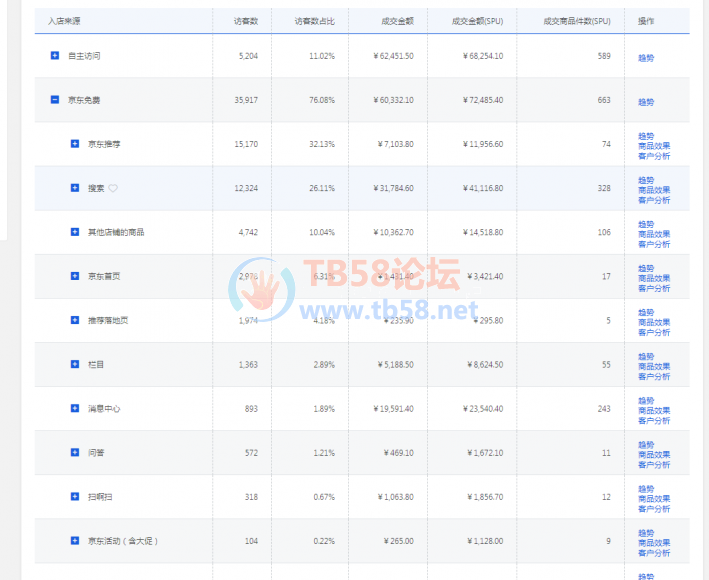The width and height of the screenshot is (709, 580).
Task: Expand the 自主访问 row
Action: (55, 56)
